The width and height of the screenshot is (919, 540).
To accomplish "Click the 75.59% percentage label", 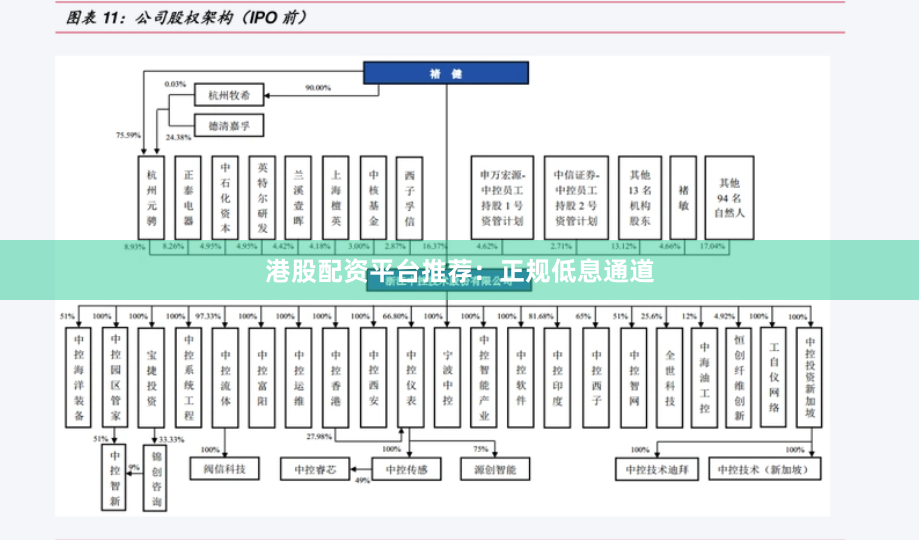I will coord(128,135).
